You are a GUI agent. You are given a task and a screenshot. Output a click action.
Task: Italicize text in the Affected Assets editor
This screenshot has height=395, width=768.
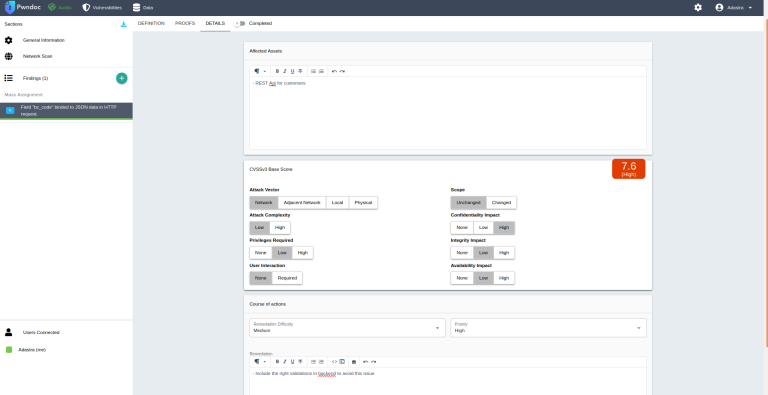[x=285, y=72]
